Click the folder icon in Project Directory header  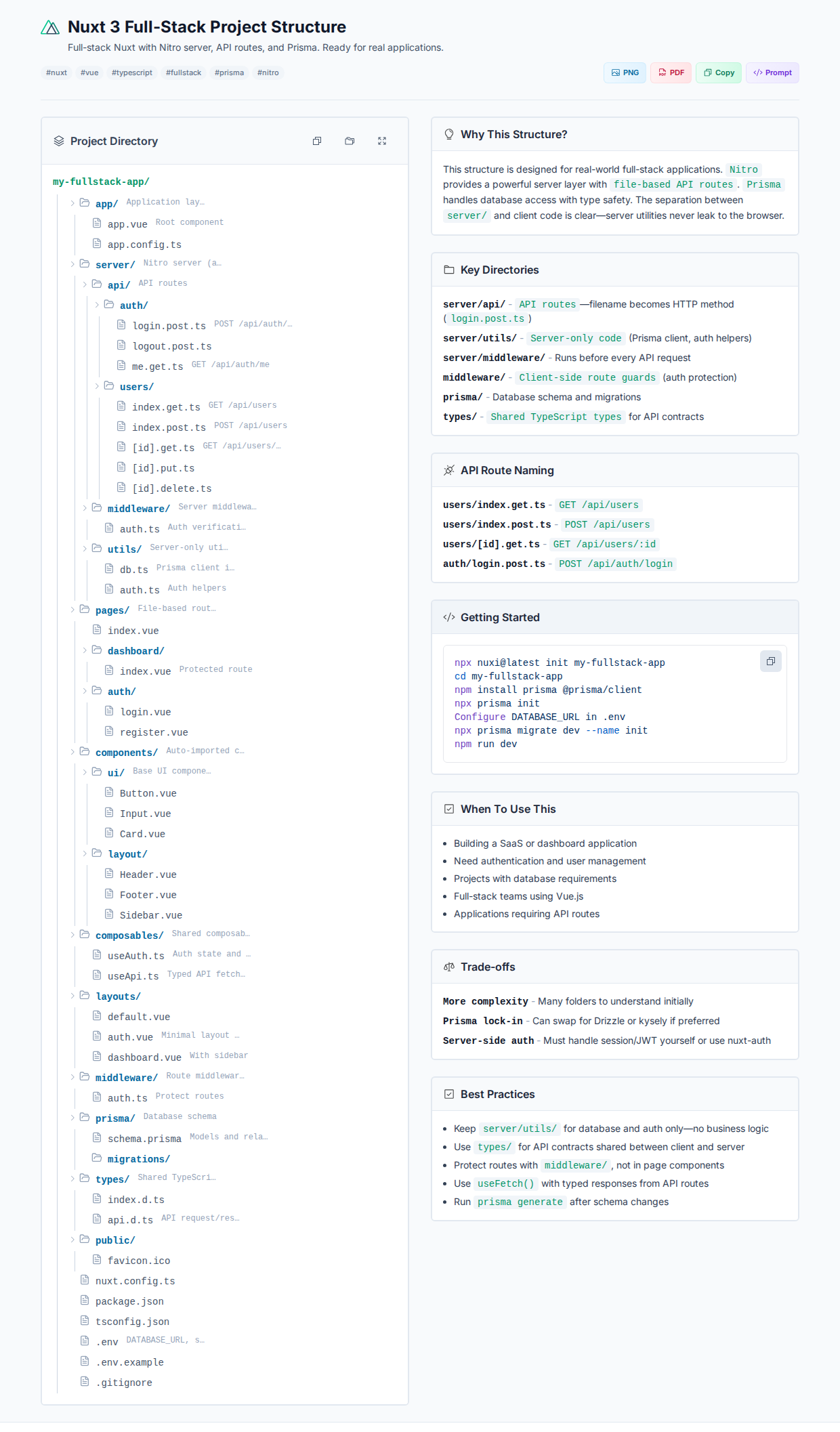point(350,141)
